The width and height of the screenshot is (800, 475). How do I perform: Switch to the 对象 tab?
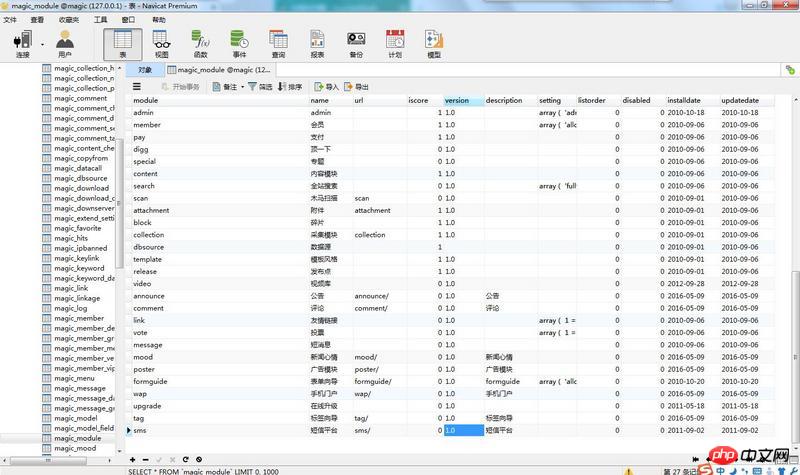tap(145, 70)
